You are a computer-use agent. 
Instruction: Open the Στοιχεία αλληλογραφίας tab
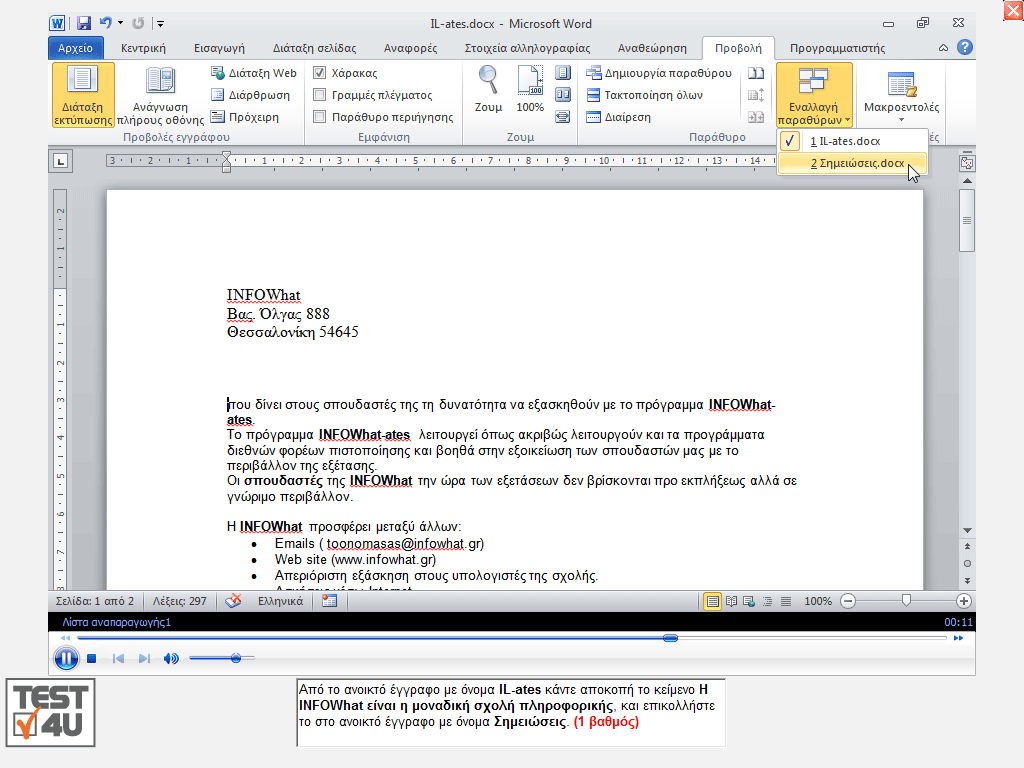click(x=527, y=48)
